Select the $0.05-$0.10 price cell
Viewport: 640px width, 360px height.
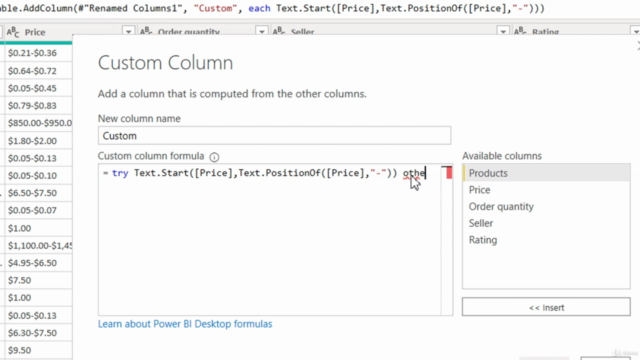pos(38,176)
